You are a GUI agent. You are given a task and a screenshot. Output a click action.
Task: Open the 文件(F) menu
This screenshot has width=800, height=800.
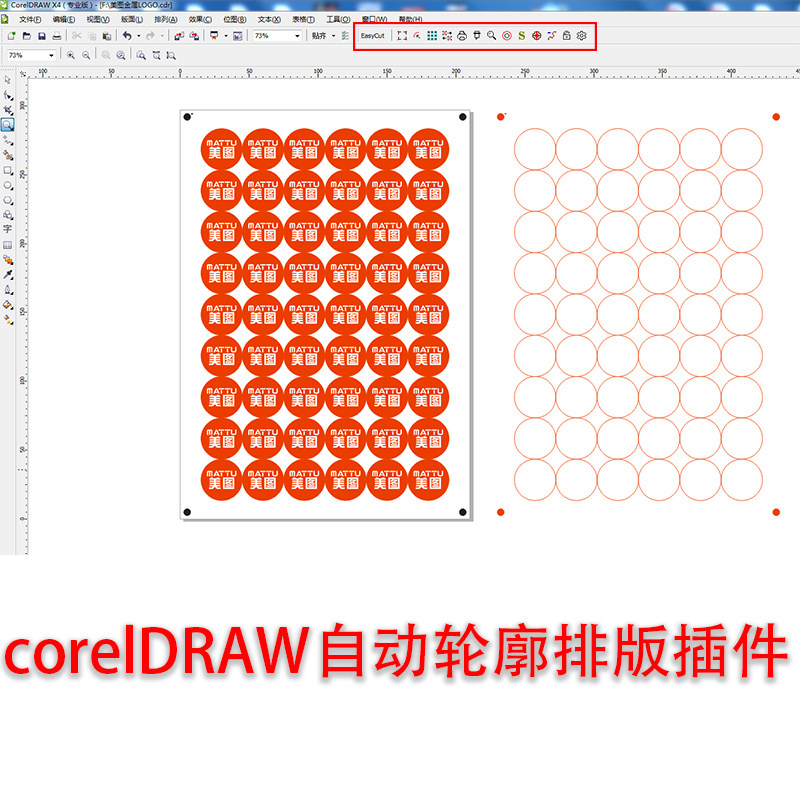[30, 19]
